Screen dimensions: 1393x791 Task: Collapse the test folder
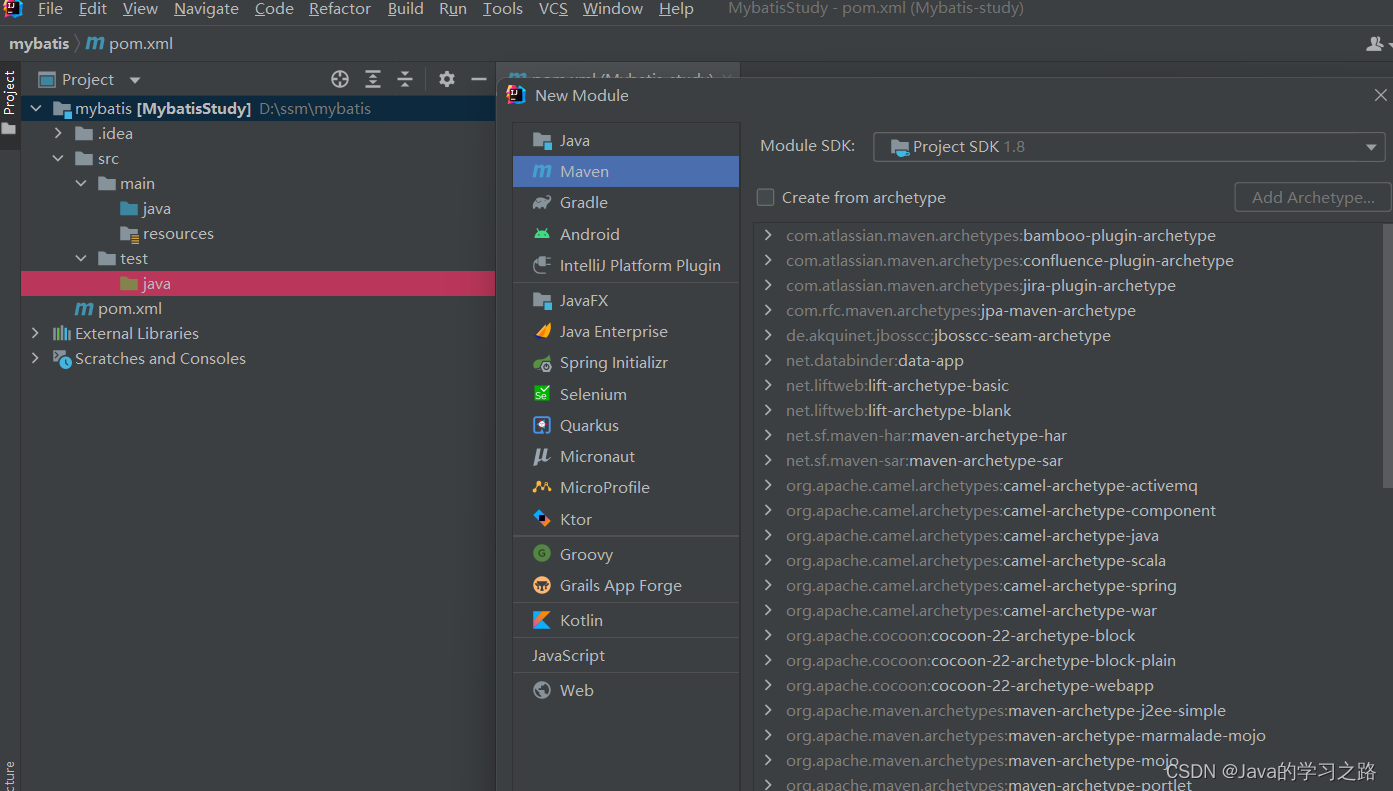tap(82, 259)
